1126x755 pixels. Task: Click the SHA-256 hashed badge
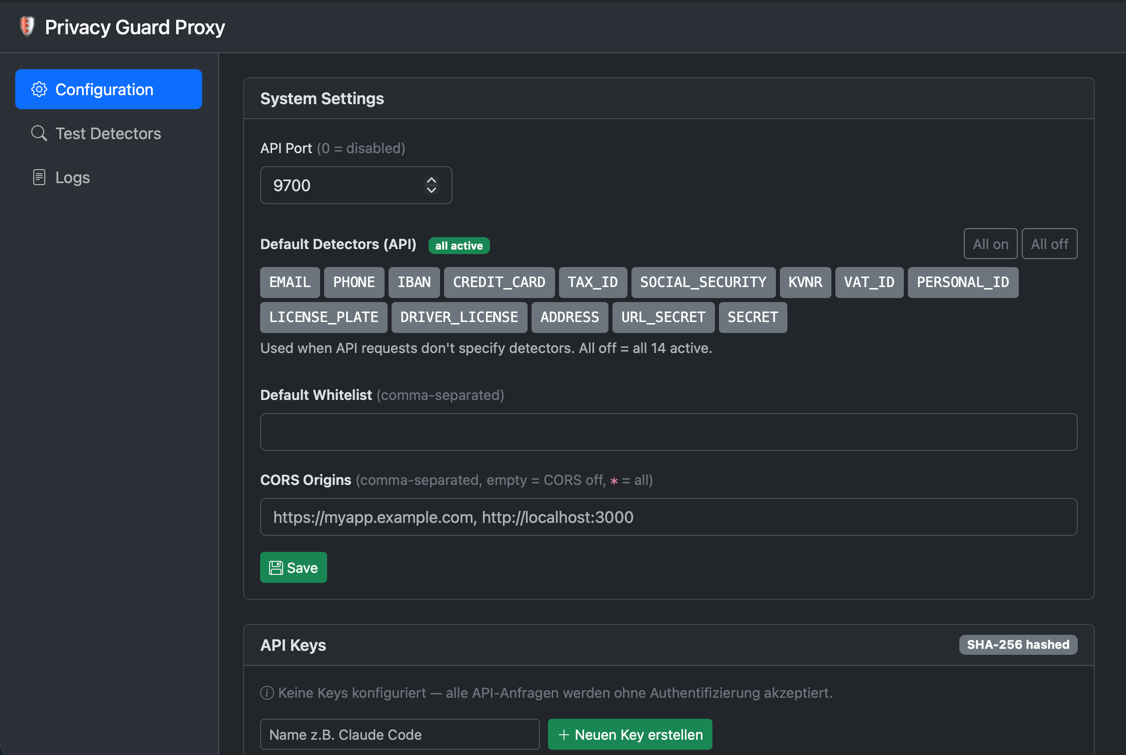pos(1018,645)
